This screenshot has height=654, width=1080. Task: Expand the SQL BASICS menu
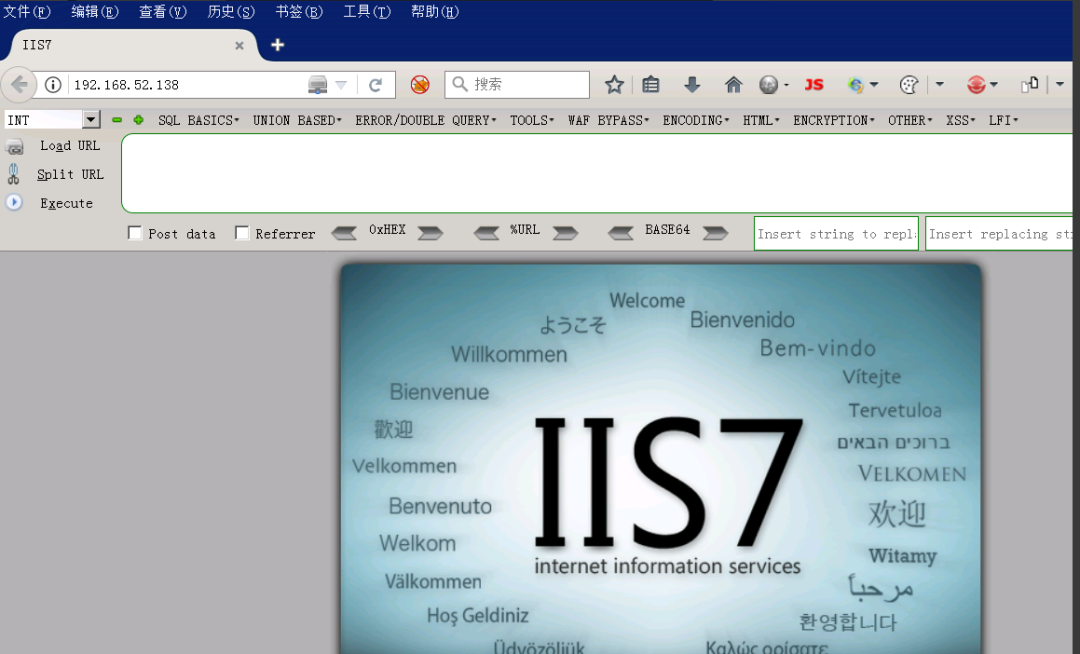pos(198,120)
